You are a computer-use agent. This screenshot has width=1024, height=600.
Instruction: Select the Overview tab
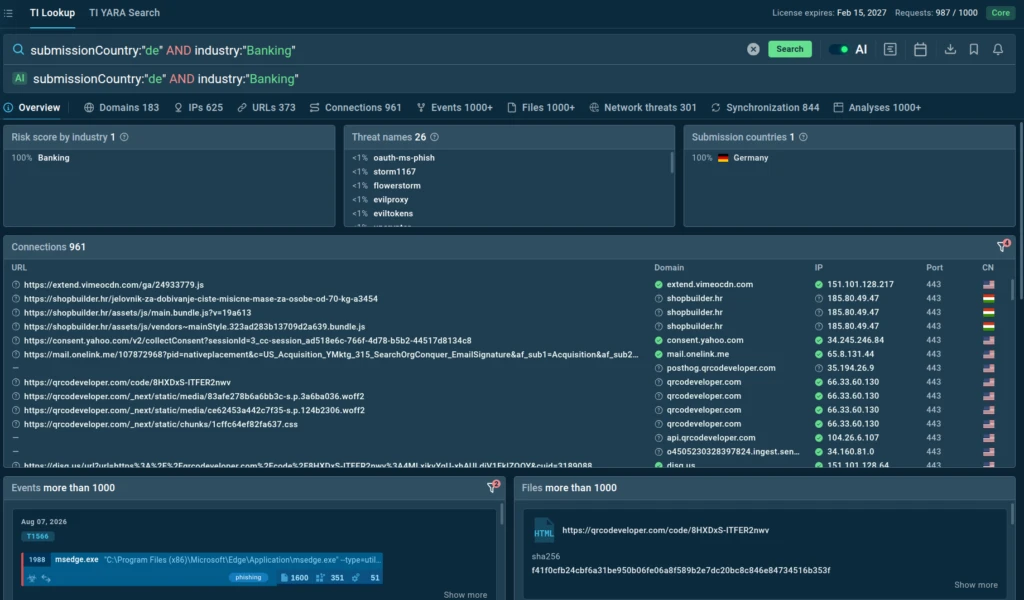[x=31, y=108]
